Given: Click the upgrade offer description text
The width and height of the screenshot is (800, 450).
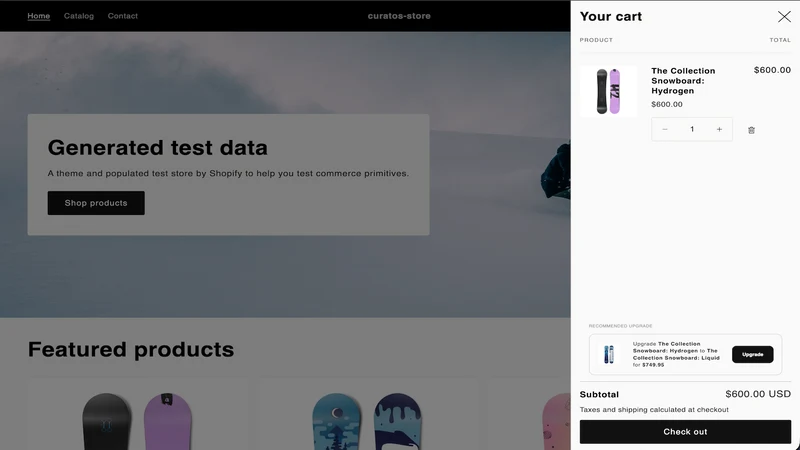Looking at the screenshot, I should point(676,354).
